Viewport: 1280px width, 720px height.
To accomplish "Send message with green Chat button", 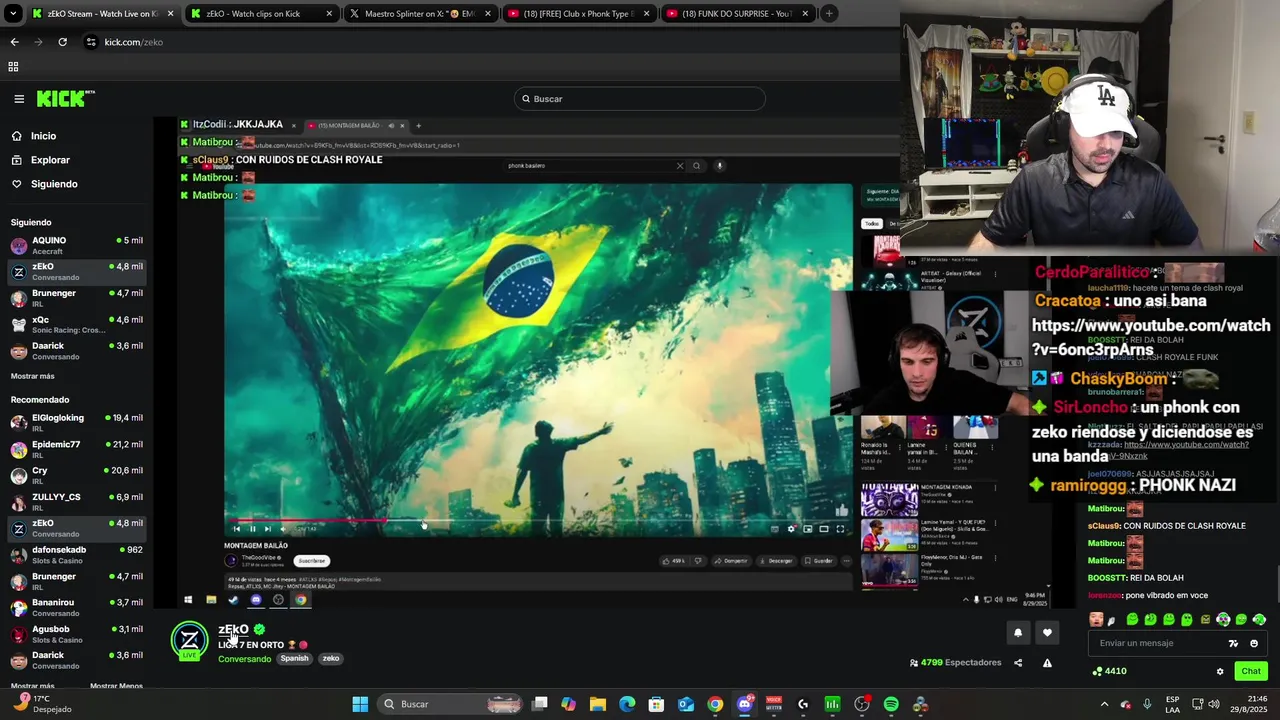I will [1251, 671].
